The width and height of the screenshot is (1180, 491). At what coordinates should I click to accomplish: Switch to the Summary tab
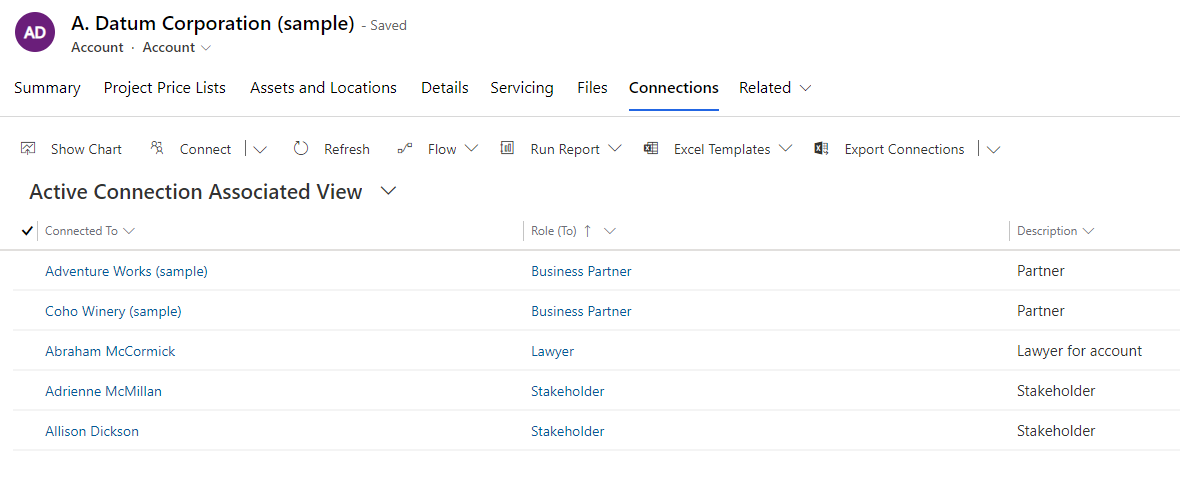(x=47, y=88)
